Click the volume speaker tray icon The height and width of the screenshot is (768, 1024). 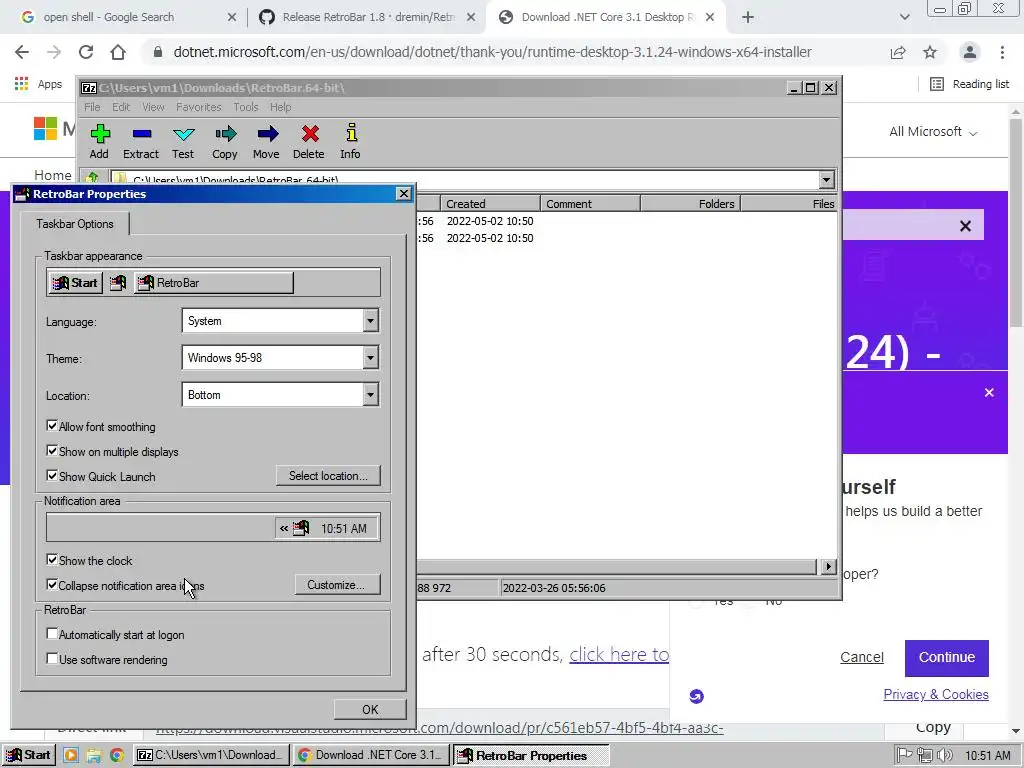[x=944, y=755]
